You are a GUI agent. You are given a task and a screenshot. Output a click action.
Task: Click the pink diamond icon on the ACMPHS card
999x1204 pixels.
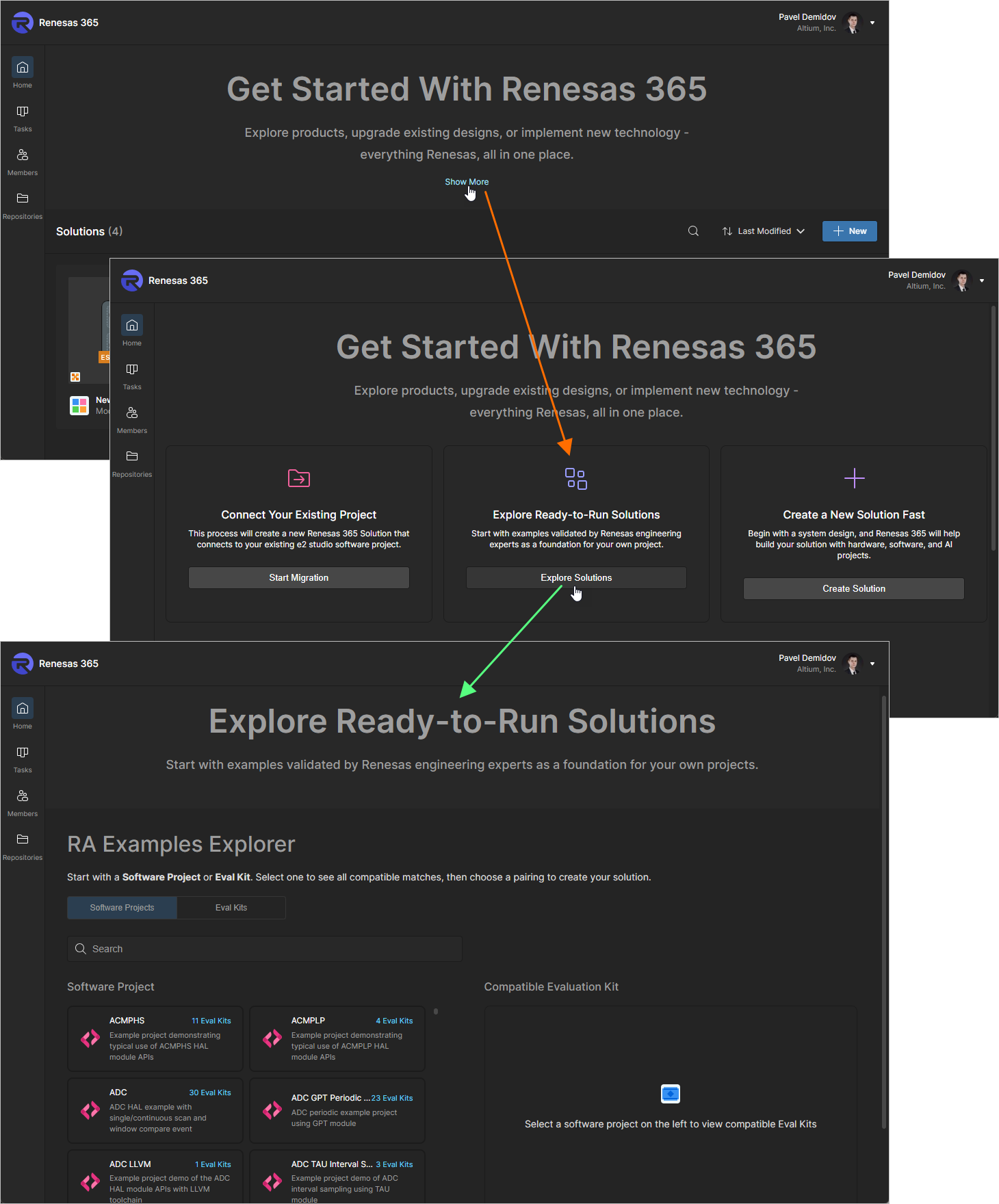click(90, 1038)
